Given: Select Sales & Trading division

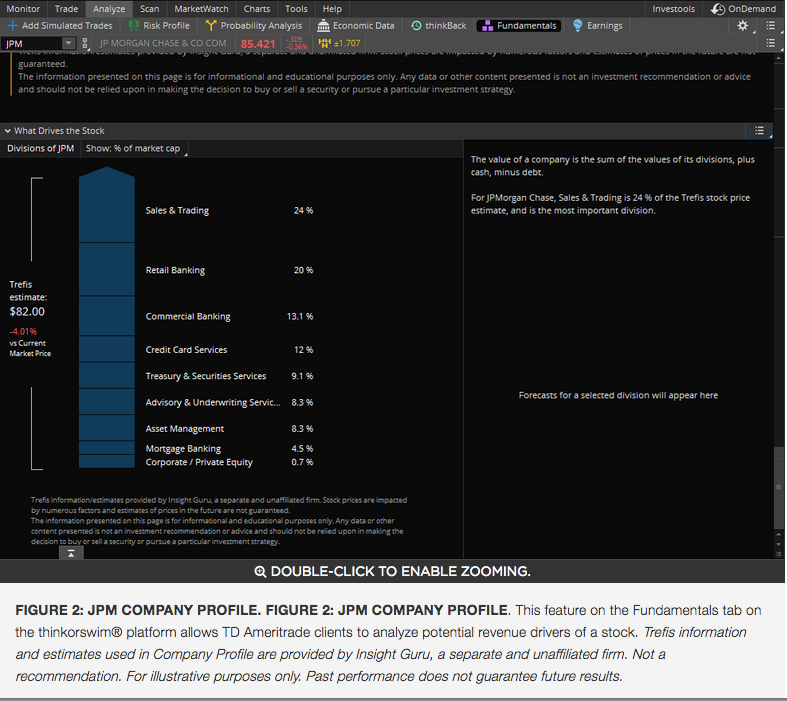Looking at the screenshot, I should (177, 210).
